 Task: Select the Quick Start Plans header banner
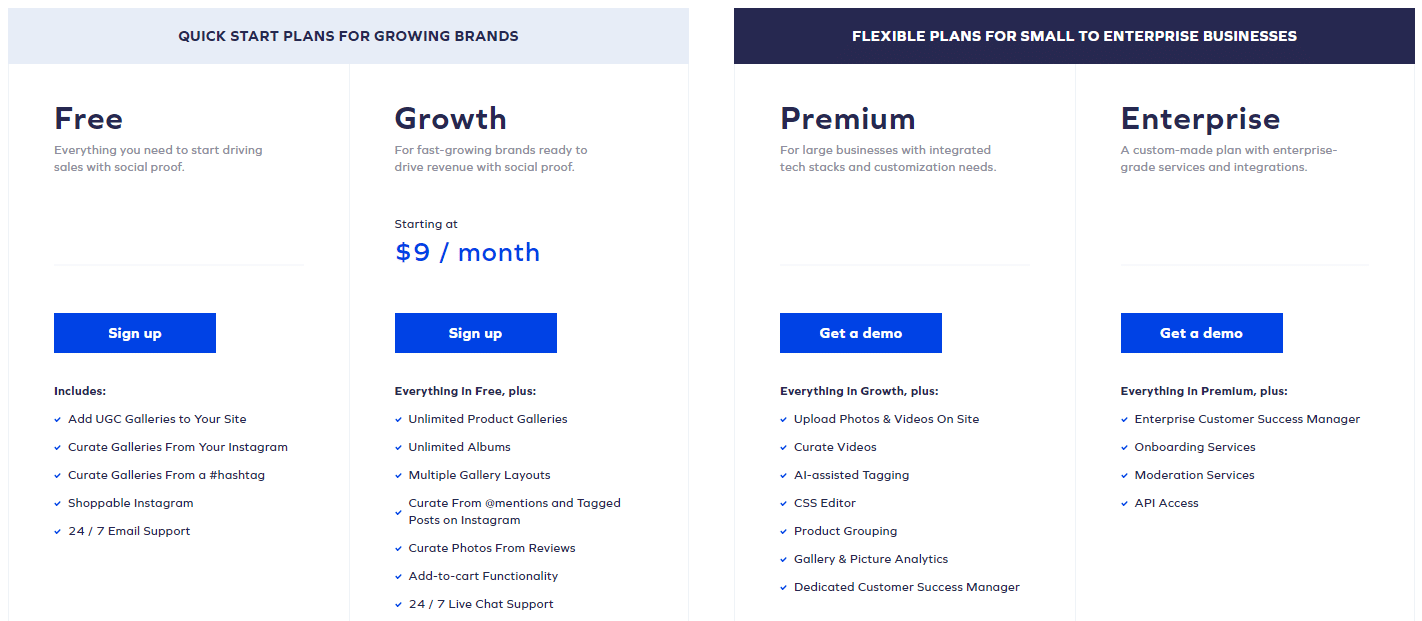348,36
